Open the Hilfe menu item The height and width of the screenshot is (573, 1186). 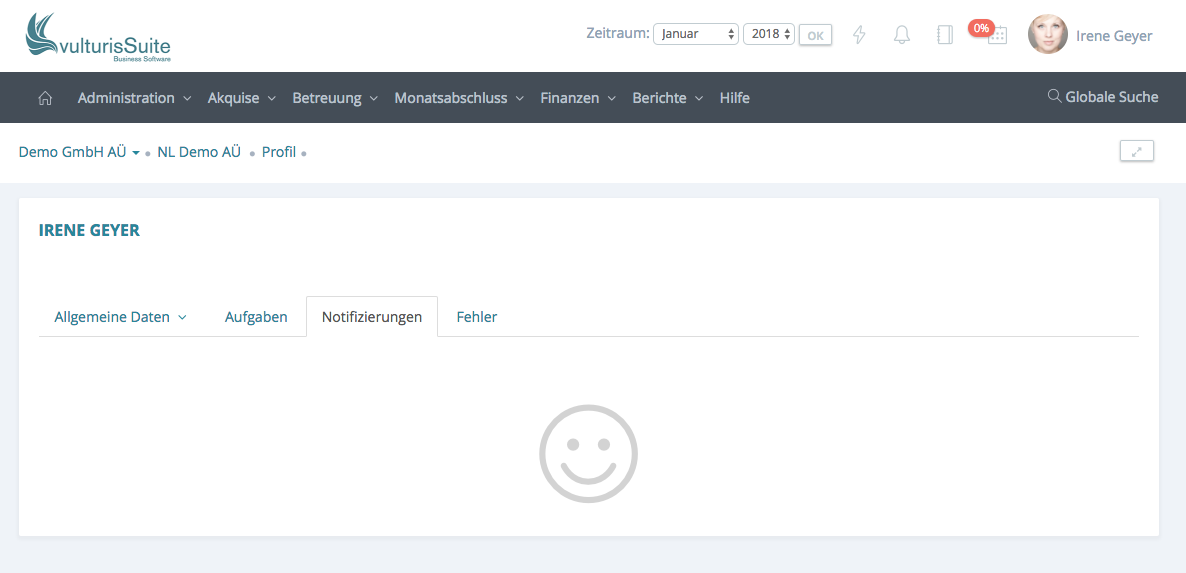click(x=734, y=98)
